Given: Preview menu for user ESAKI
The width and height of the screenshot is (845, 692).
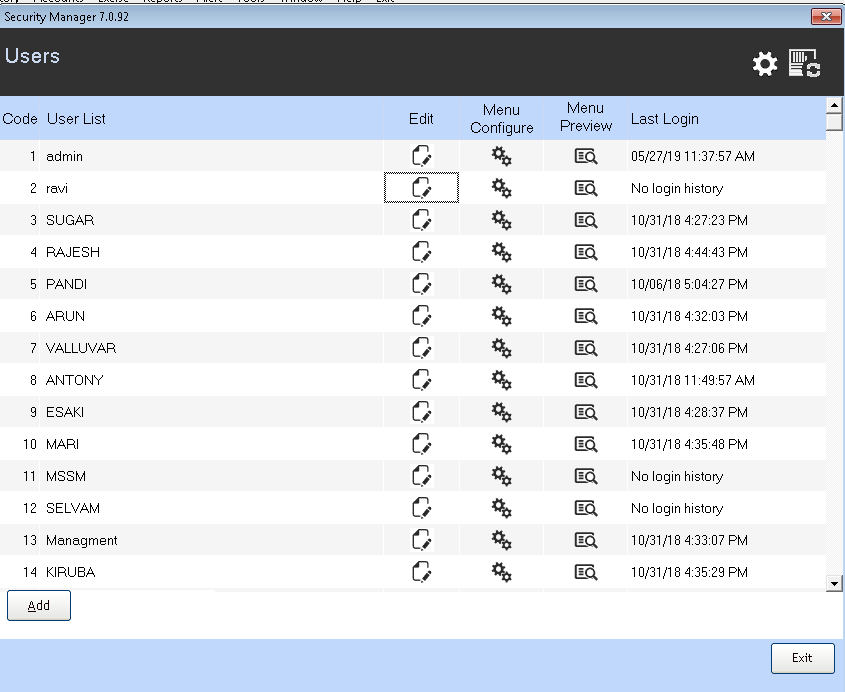Looking at the screenshot, I should (x=585, y=412).
